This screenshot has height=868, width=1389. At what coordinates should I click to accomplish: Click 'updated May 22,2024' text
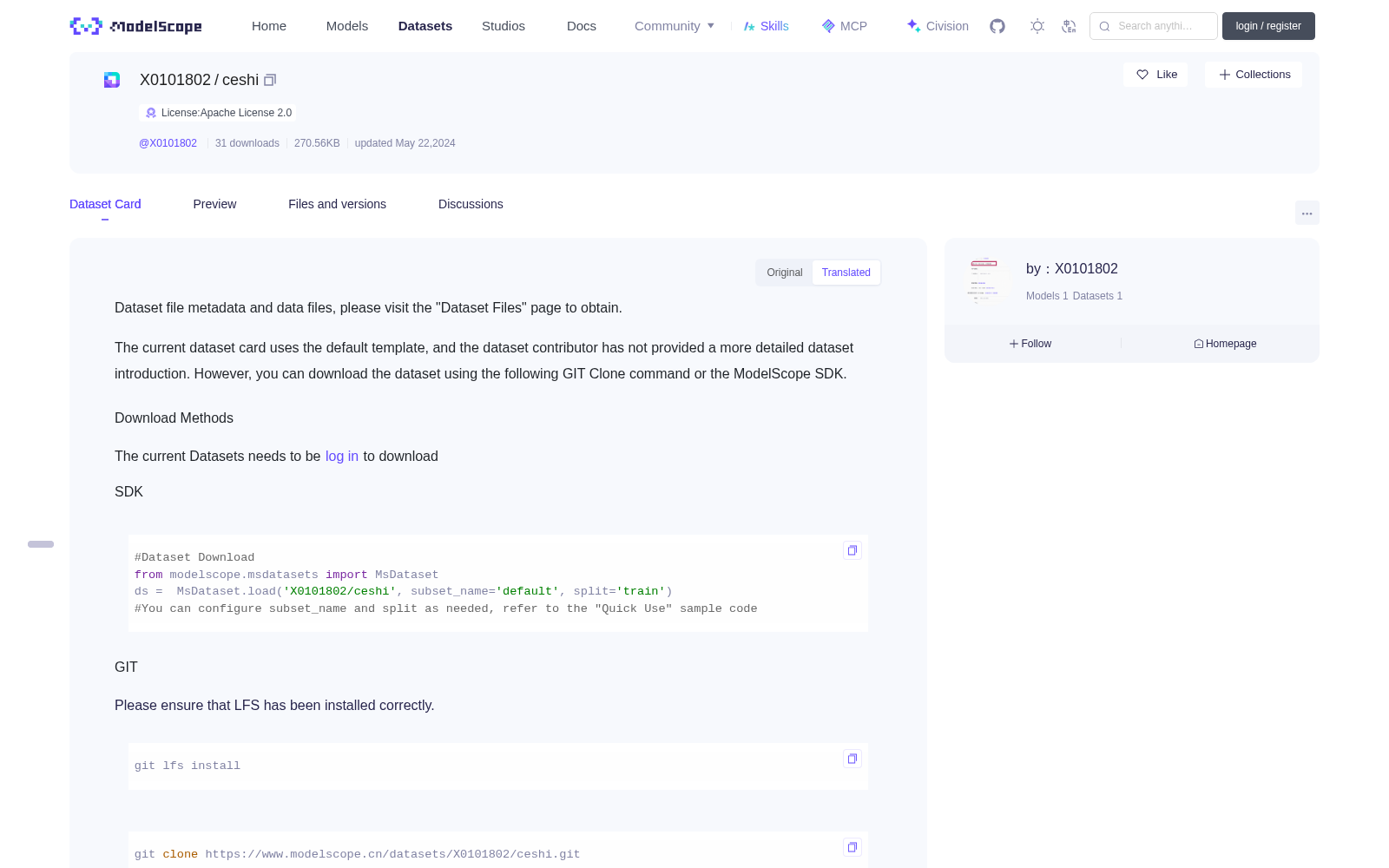[405, 143]
